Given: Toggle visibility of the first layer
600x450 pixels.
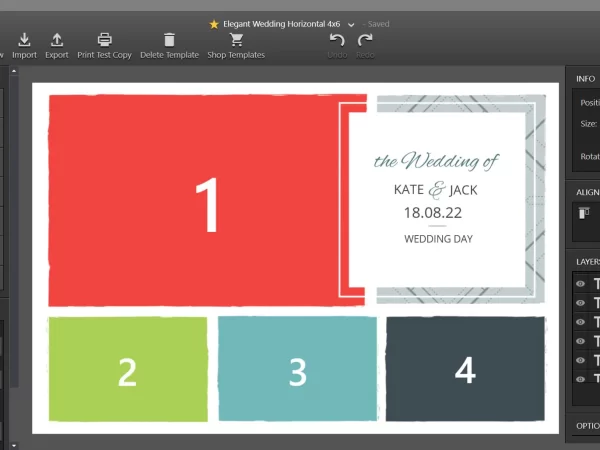Looking at the screenshot, I should coord(580,284).
